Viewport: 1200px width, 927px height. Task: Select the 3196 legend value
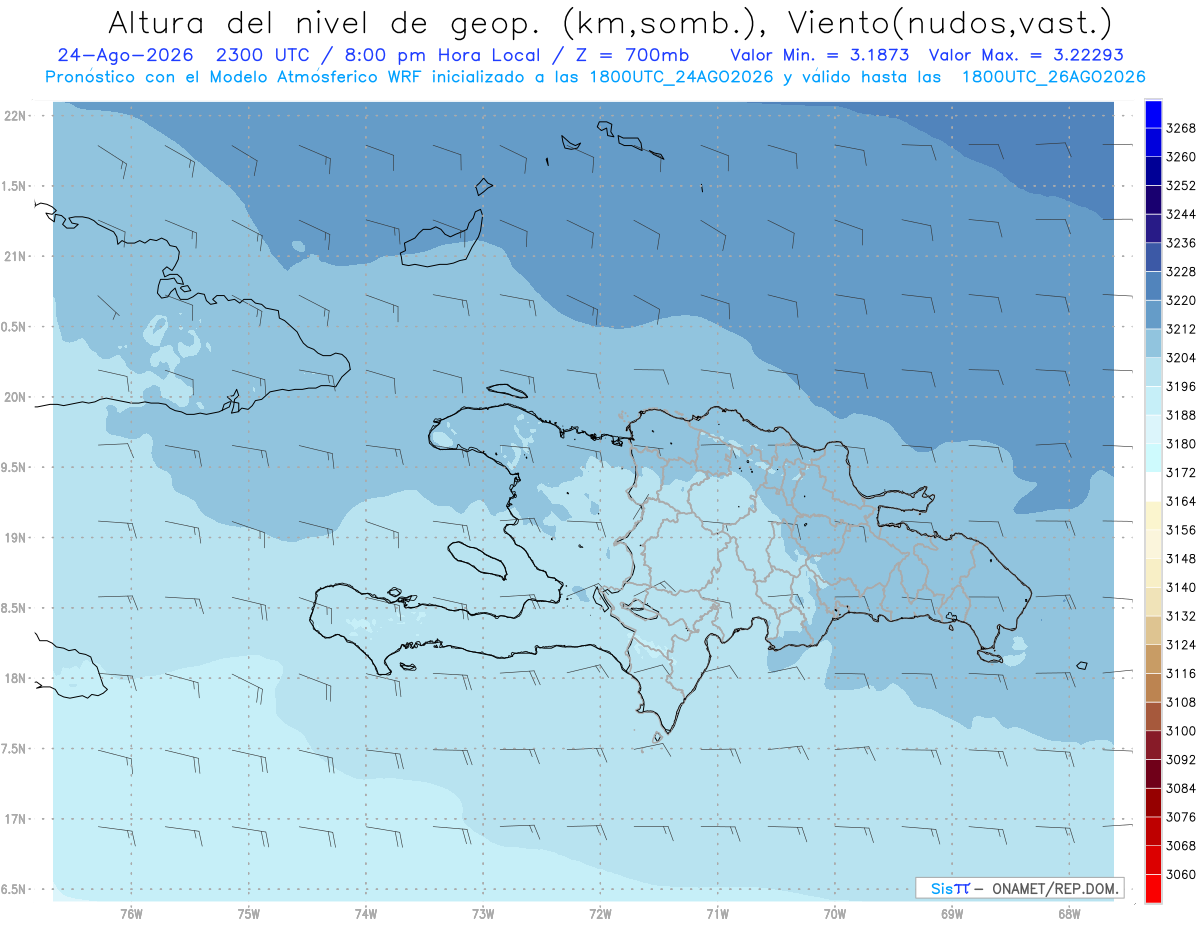click(x=1181, y=386)
